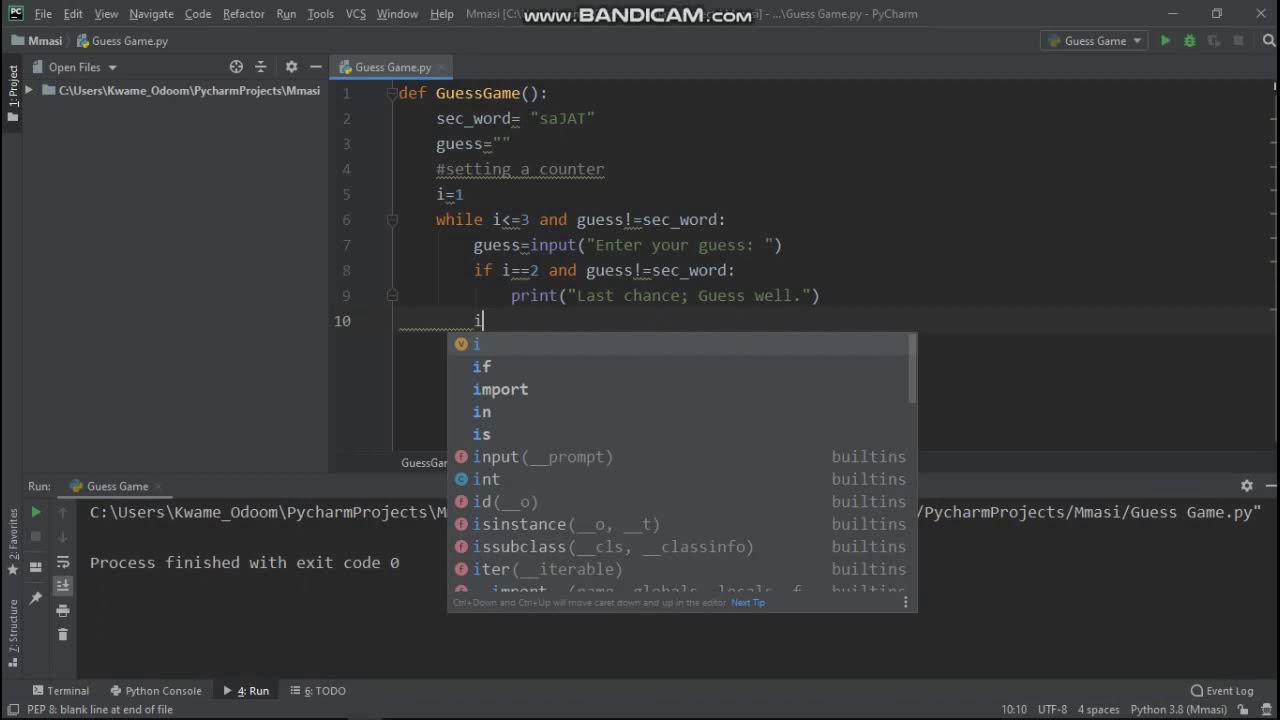Click the 4: Run tool window button

246,691
